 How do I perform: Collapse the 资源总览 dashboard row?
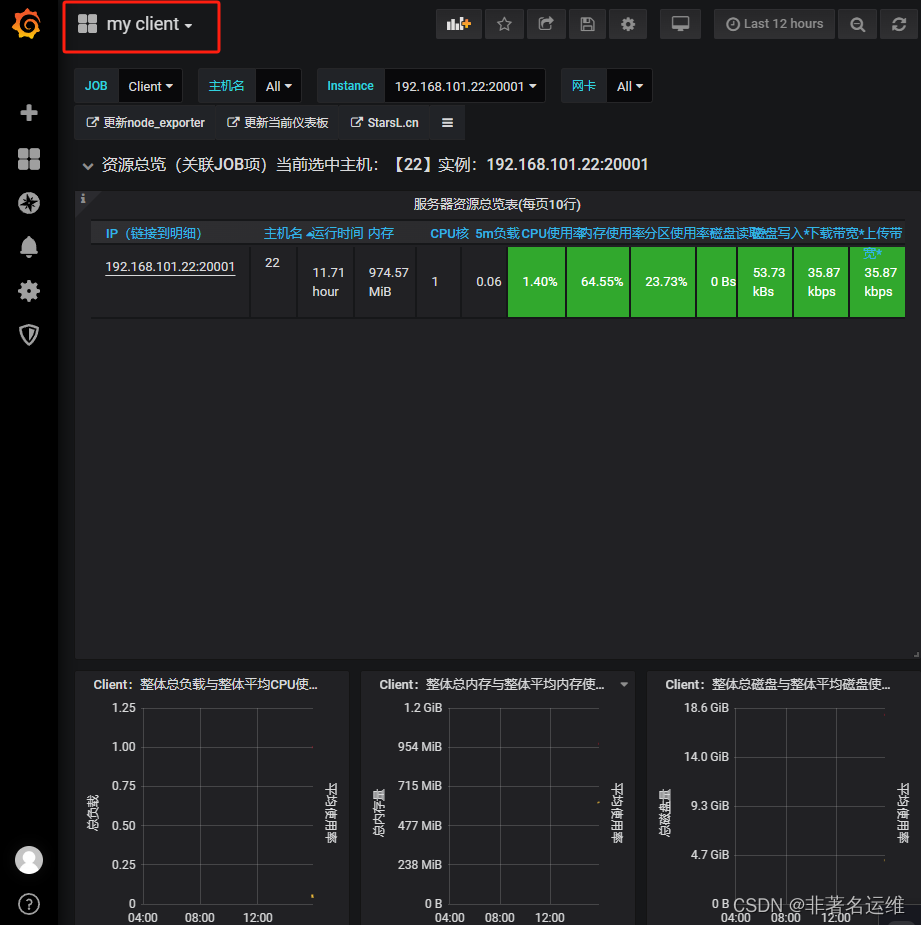pyautogui.click(x=88, y=164)
